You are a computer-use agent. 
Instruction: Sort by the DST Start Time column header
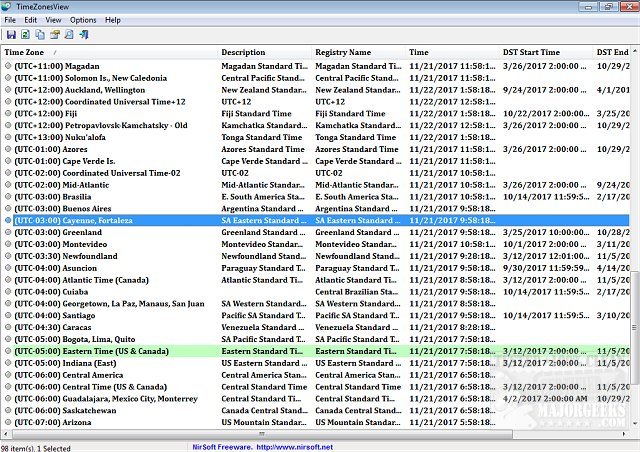[546, 52]
